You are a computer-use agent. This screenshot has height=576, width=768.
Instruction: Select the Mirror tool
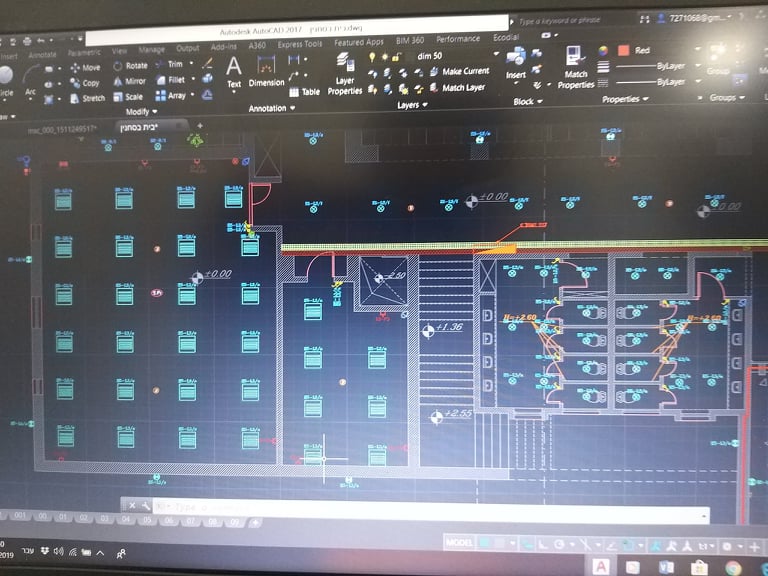click(129, 81)
